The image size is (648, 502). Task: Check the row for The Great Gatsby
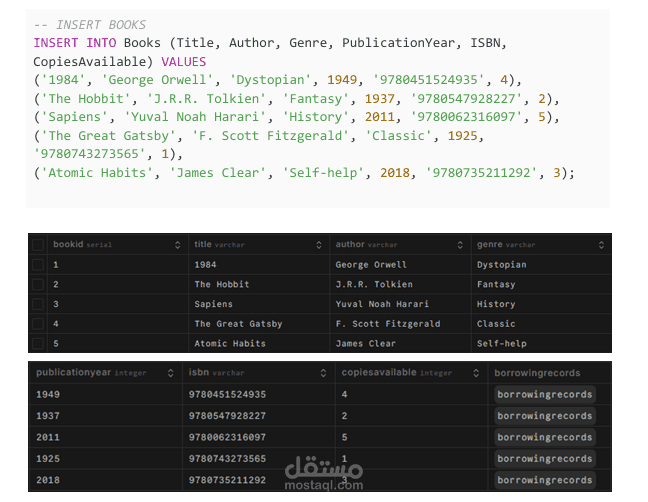pos(38,324)
